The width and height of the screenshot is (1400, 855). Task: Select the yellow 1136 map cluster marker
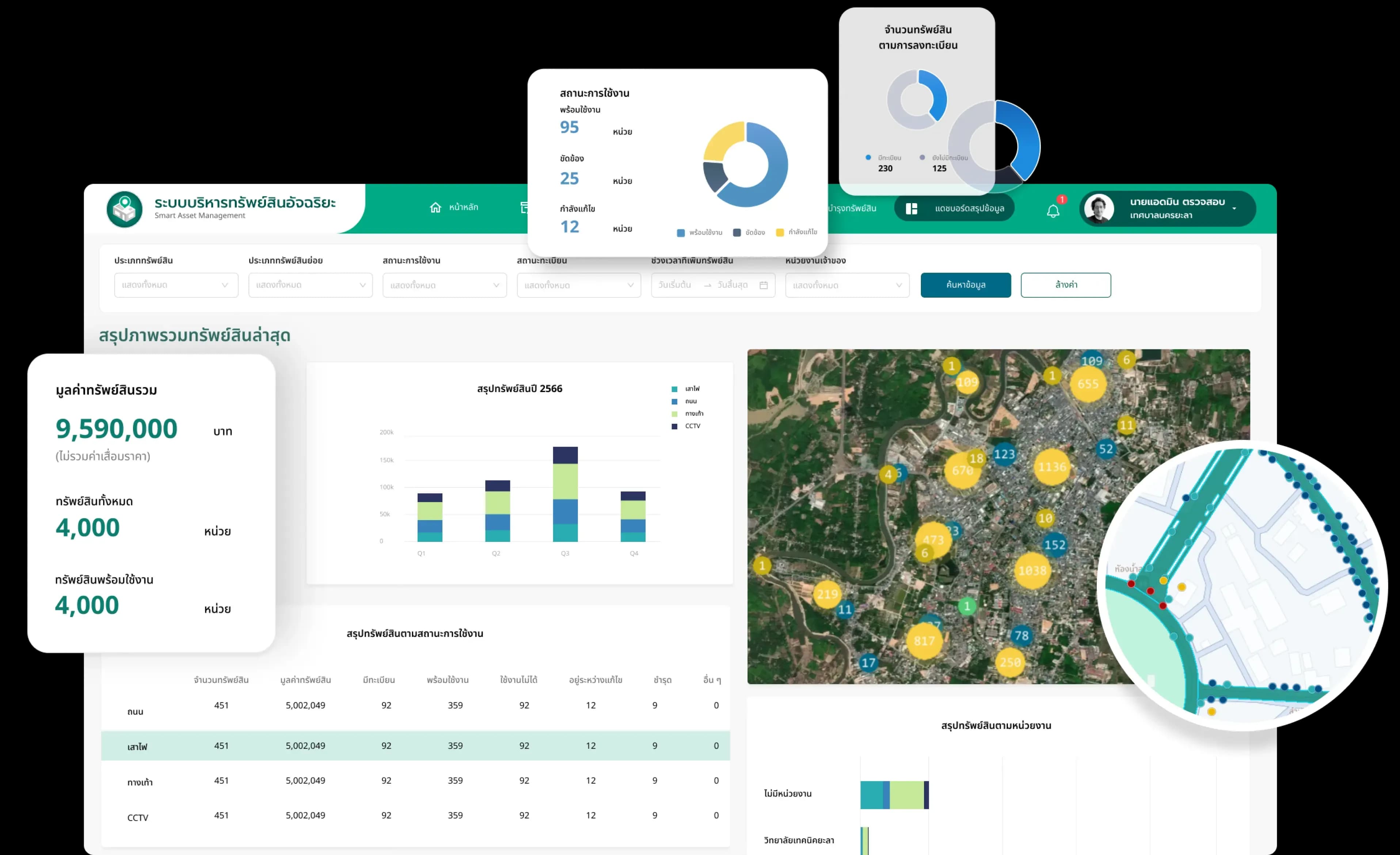click(x=1052, y=467)
